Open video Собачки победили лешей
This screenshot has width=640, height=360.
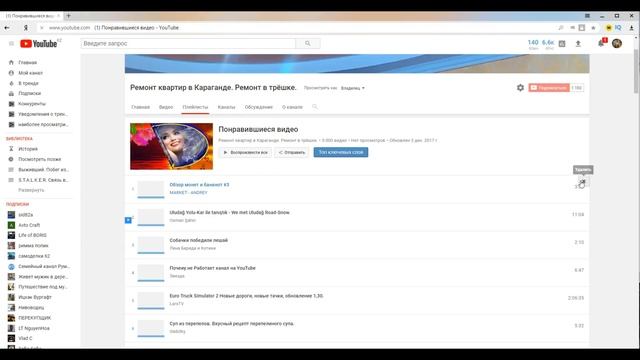[x=198, y=240]
